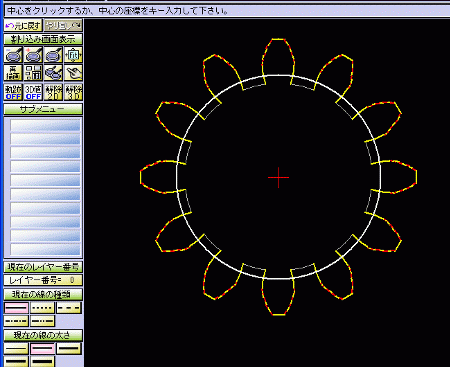
Task: Click the zoom-out magnifier icon
Action: tap(13, 55)
